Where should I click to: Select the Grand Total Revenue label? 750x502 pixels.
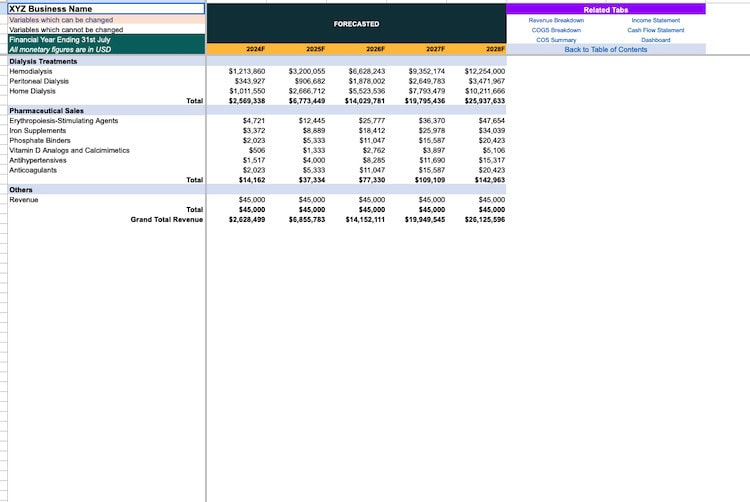[166, 219]
